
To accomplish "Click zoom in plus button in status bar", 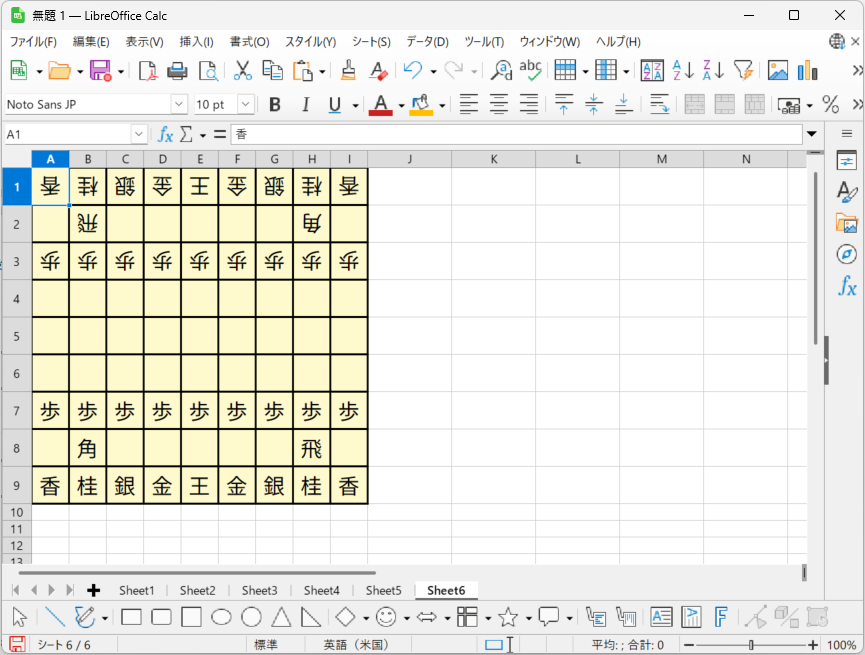I will 813,645.
